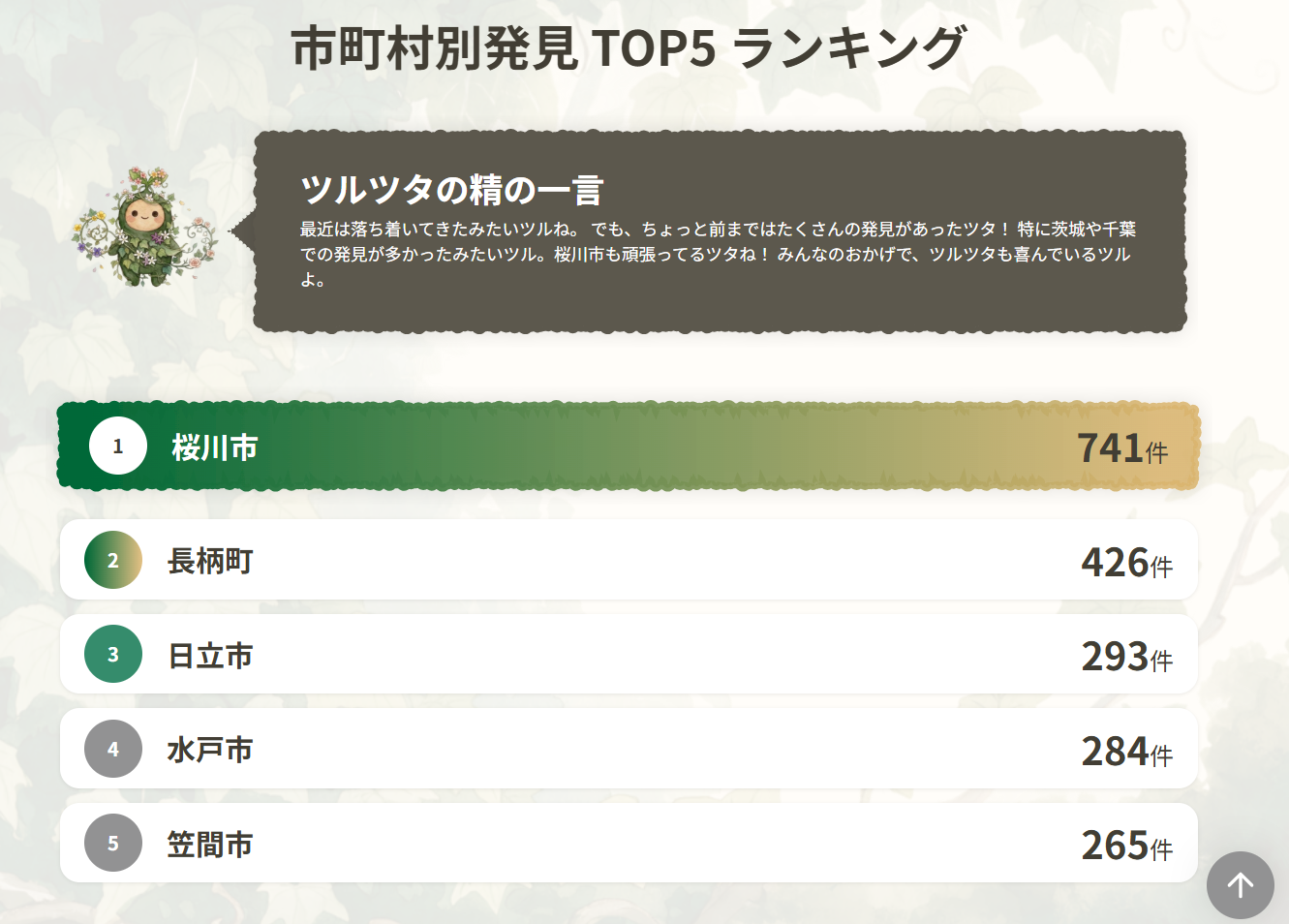Select the 桜川市 ranking name

pos(215,447)
